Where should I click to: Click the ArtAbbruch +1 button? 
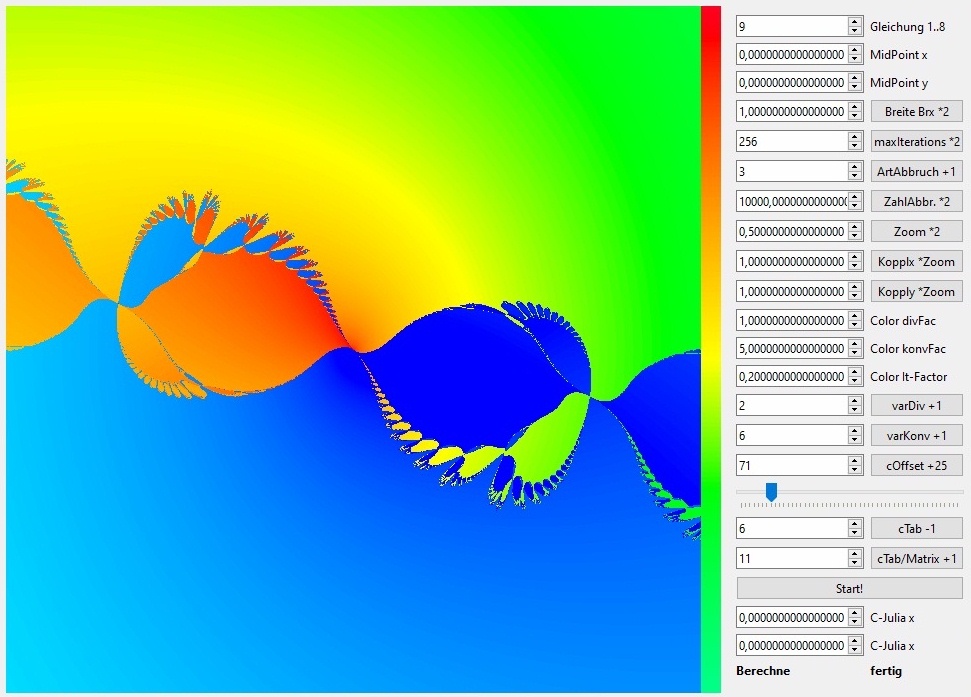coord(917,172)
